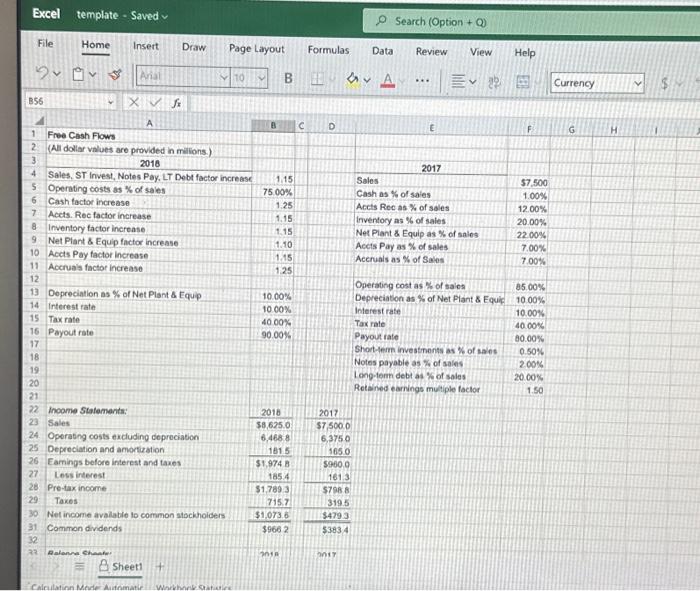Click the Select All corner triangle
700x591 pixels.
click(40, 121)
